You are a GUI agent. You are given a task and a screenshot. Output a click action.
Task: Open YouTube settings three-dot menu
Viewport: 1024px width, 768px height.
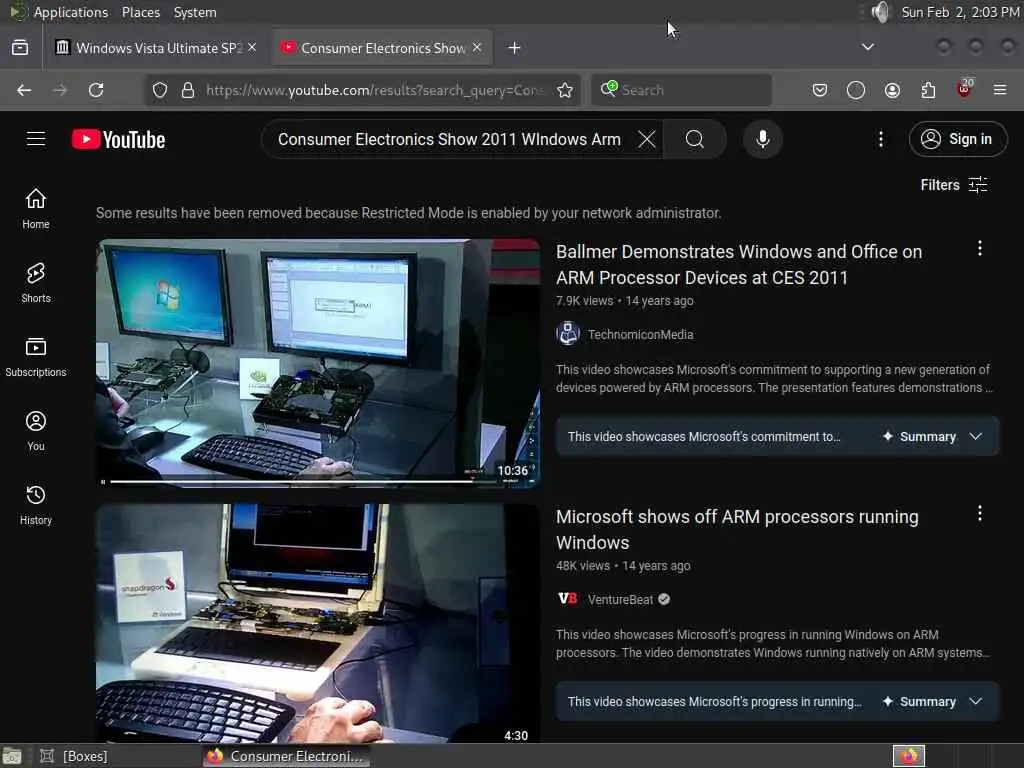tap(880, 139)
